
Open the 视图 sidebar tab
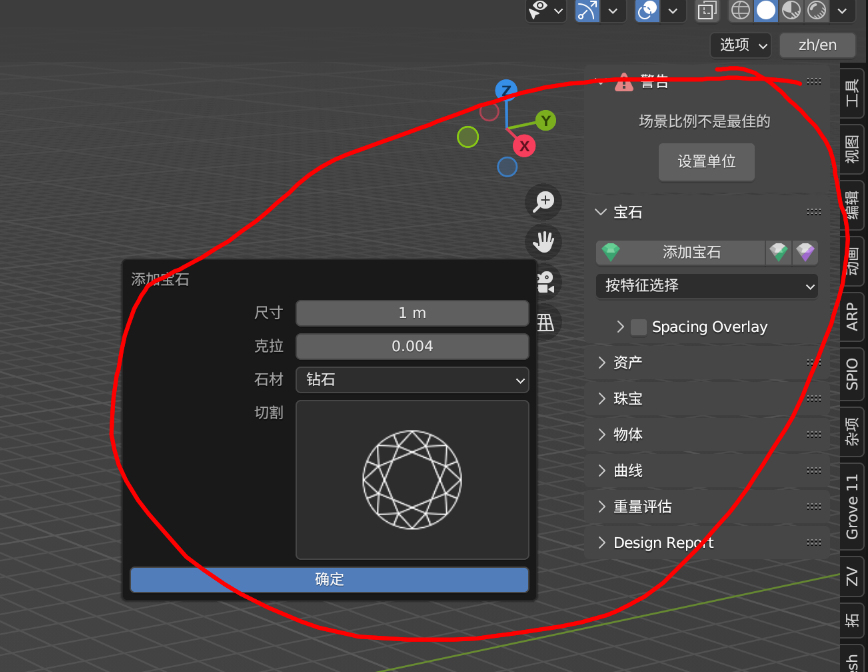[x=852, y=149]
